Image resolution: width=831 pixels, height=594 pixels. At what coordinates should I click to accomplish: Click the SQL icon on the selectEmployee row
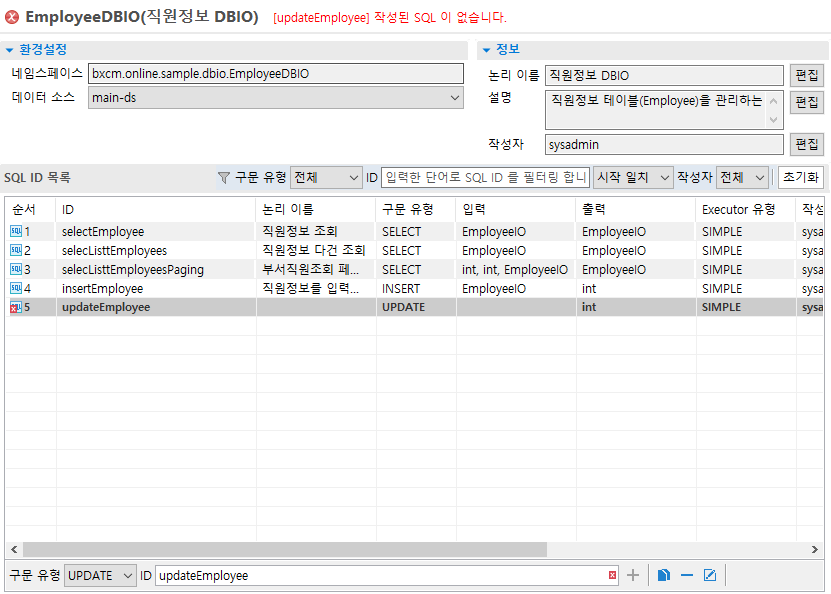coord(15,231)
